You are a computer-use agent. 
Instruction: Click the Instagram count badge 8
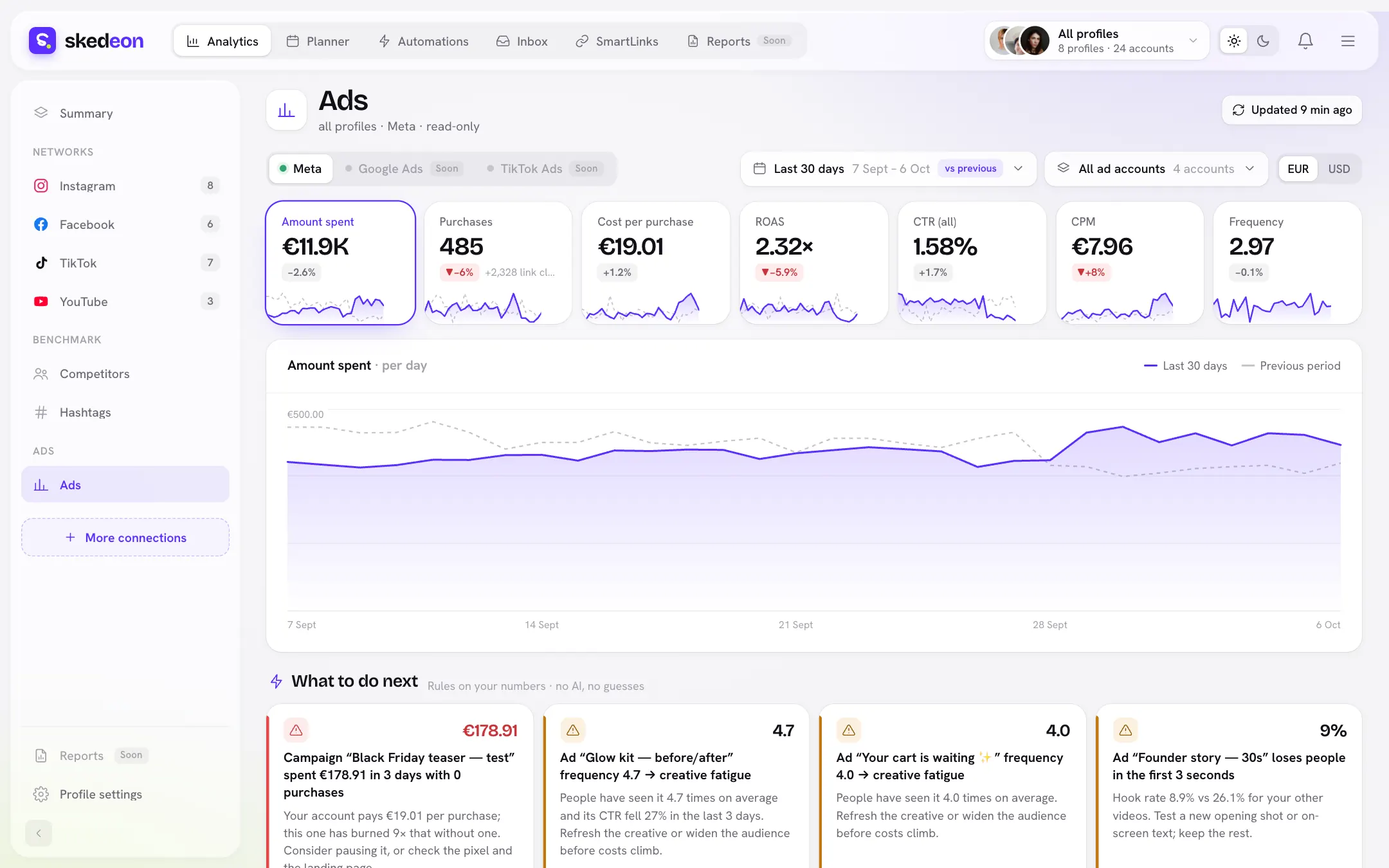click(210, 186)
